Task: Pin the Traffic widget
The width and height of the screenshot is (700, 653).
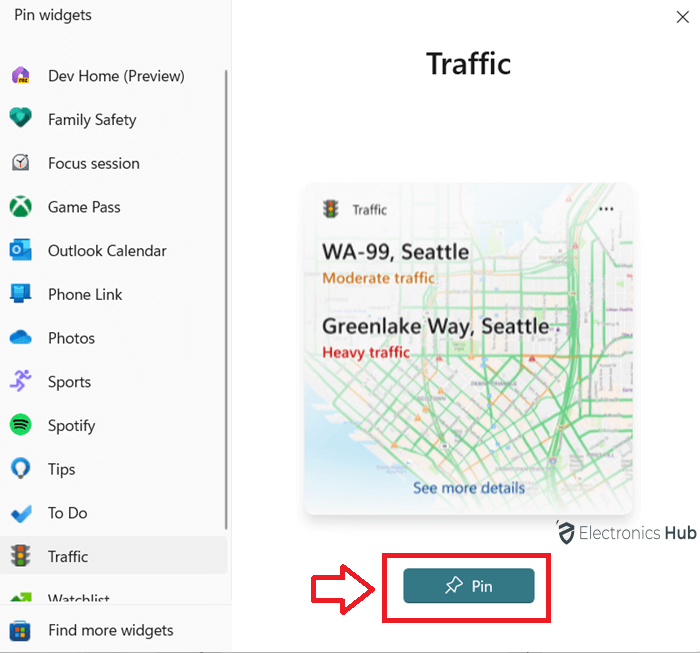Action: pos(468,586)
